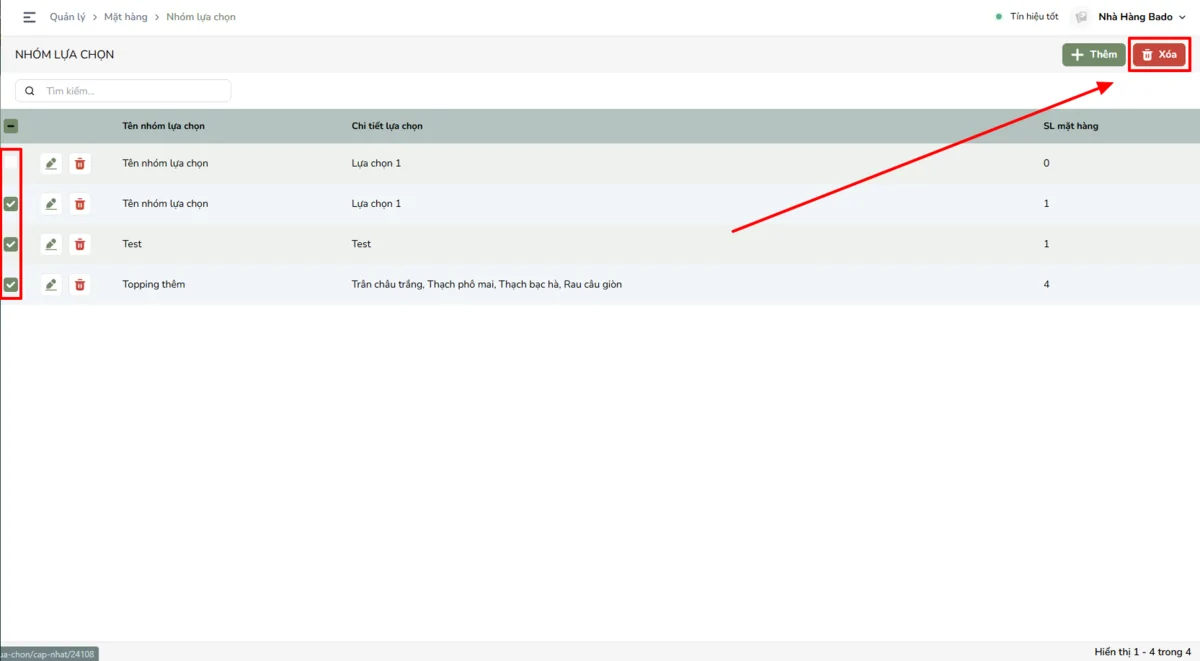Delete the option group with 0 items

(x=80, y=163)
